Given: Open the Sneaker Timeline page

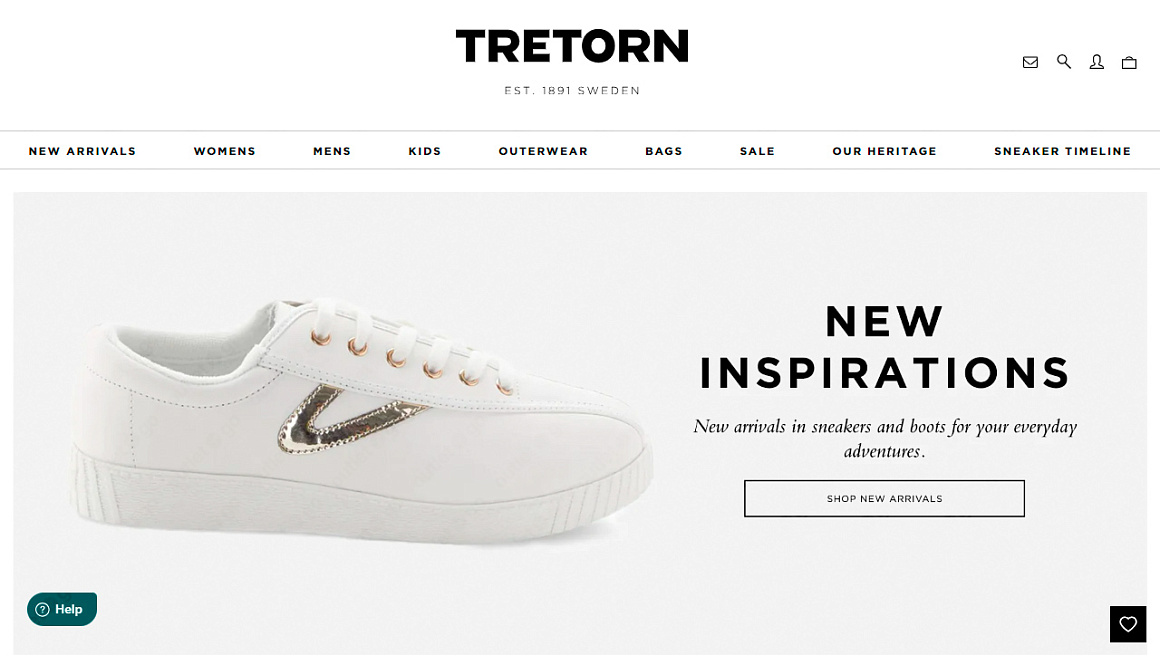Looking at the screenshot, I should (x=1062, y=151).
